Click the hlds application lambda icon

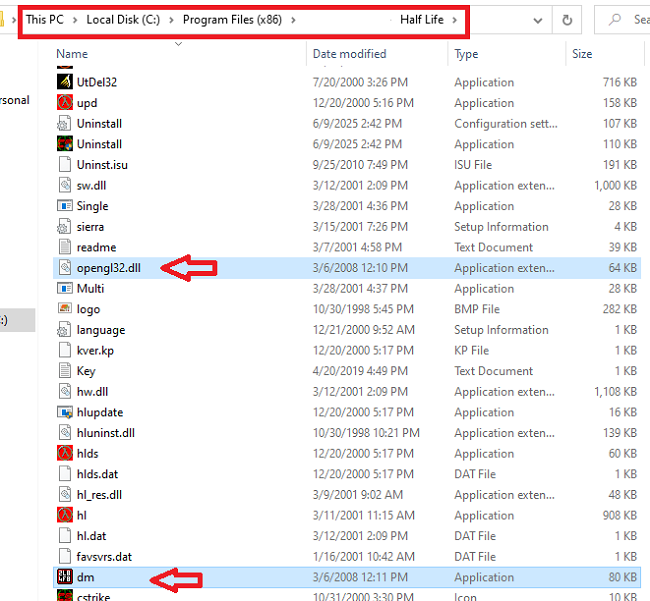click(65, 453)
